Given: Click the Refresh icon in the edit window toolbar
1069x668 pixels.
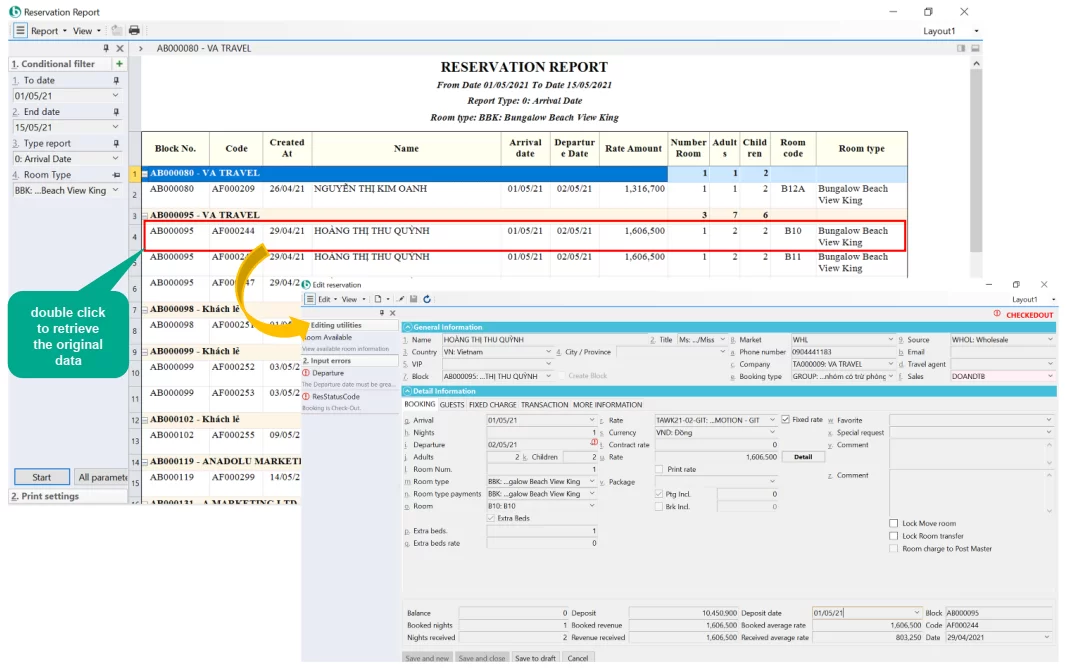Looking at the screenshot, I should pyautogui.click(x=426, y=299).
